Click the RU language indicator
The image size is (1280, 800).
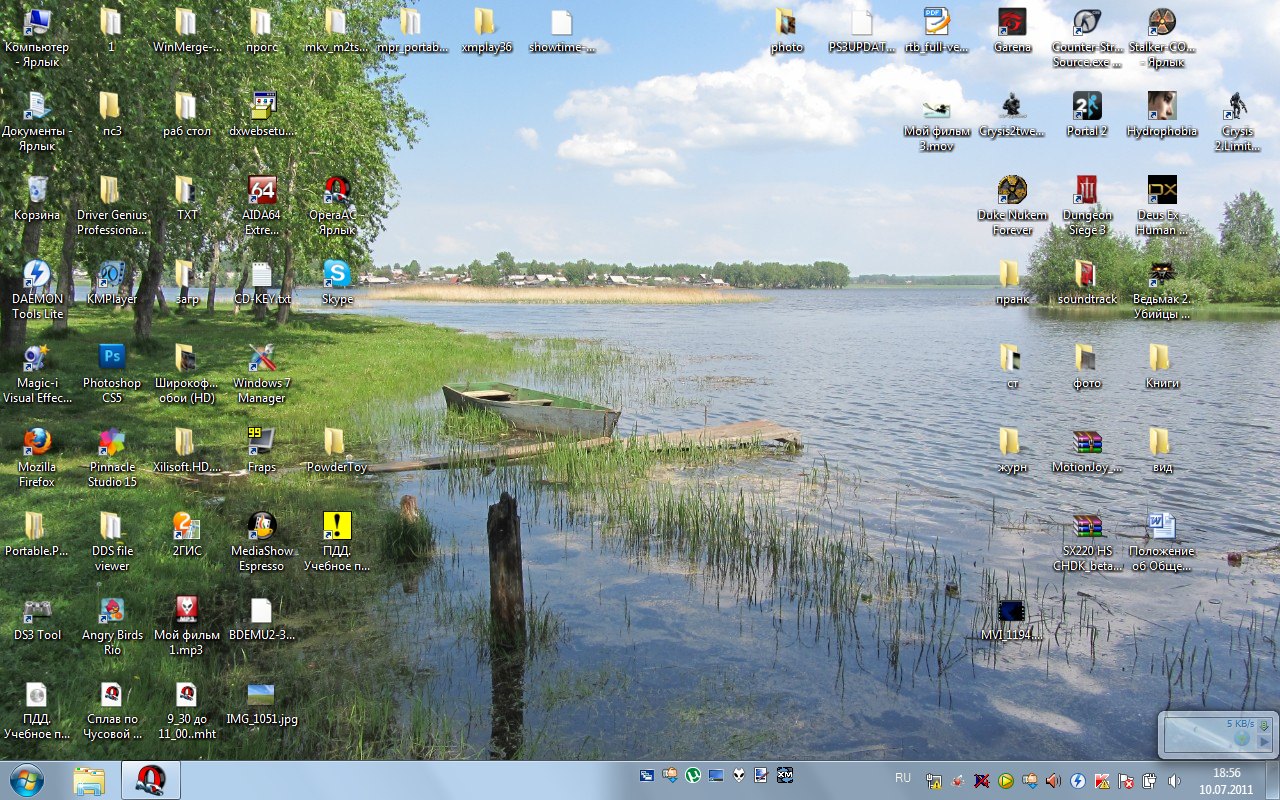tap(903, 778)
